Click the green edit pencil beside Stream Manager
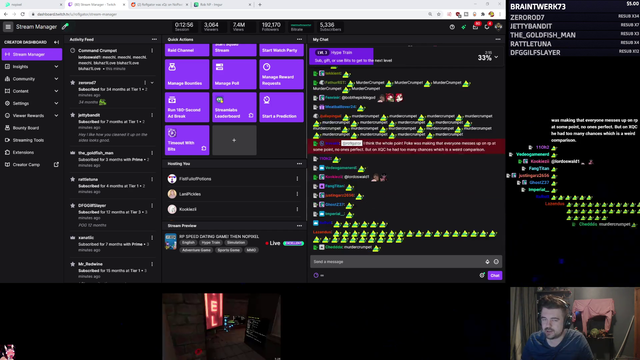The width and height of the screenshot is (640, 360). coord(65,27)
